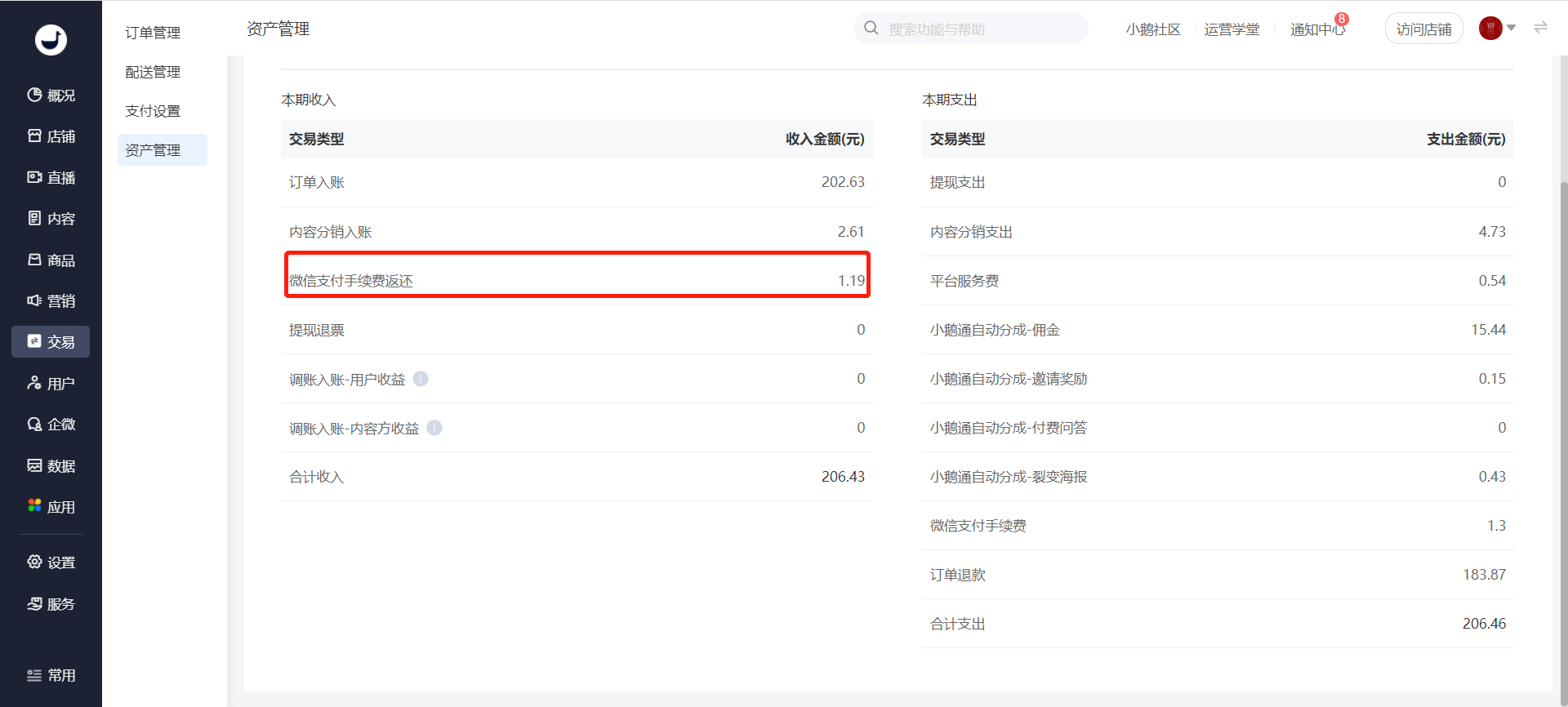Open the 小鹅社区 link

pyautogui.click(x=1153, y=29)
